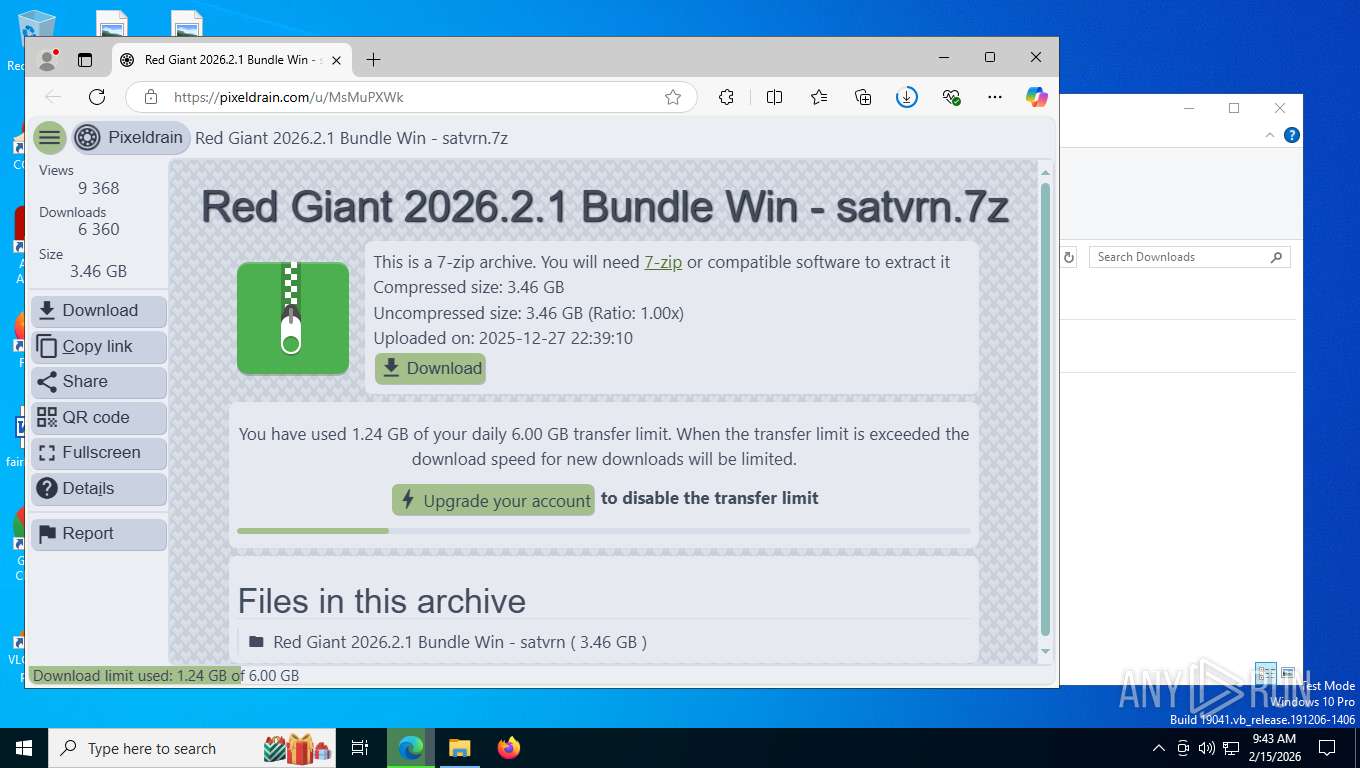This screenshot has height=768, width=1360.
Task: Open Copilot in Edge
Action: 1037,97
